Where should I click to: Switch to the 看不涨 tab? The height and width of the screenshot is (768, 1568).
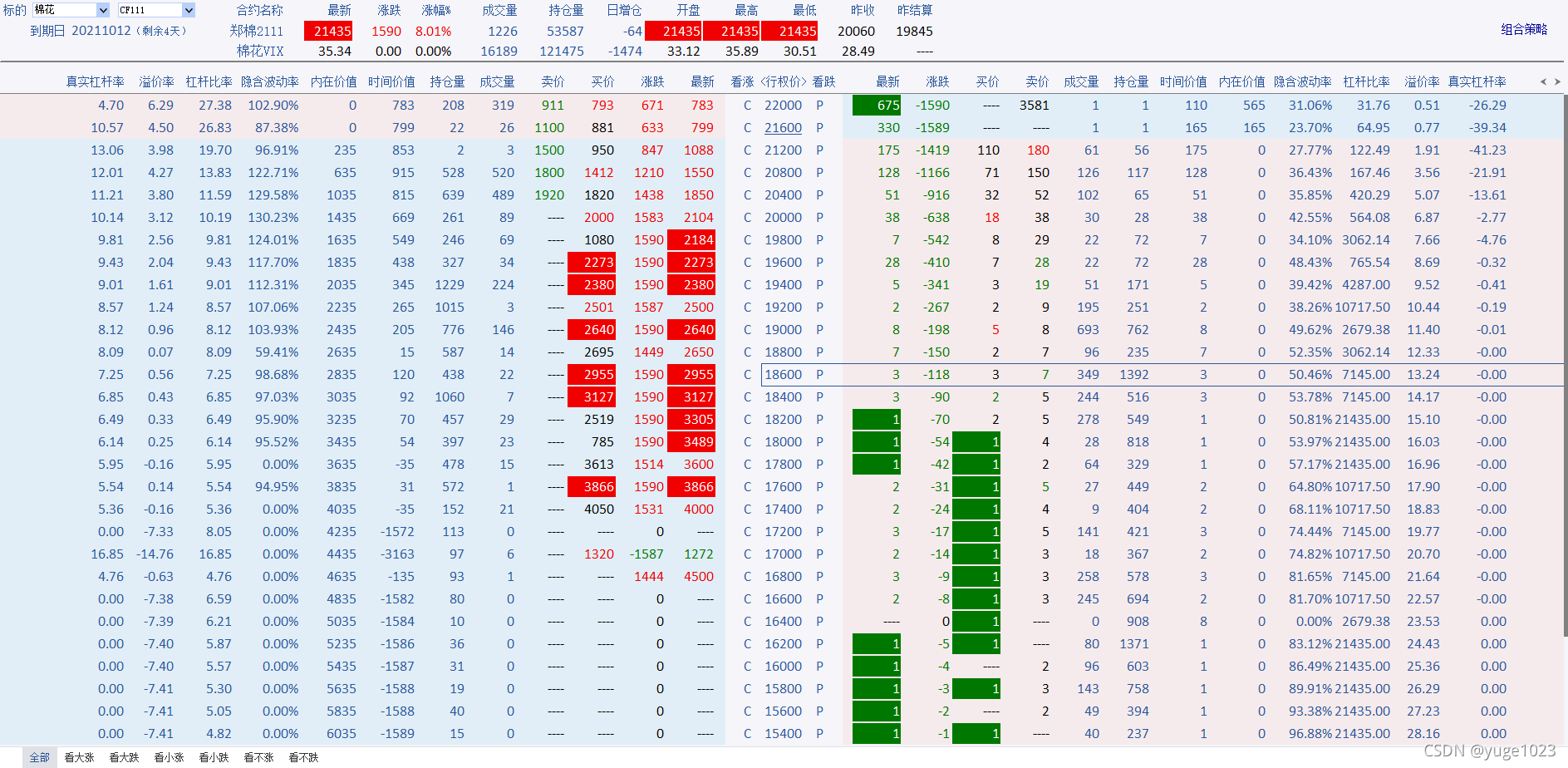pyautogui.click(x=258, y=757)
